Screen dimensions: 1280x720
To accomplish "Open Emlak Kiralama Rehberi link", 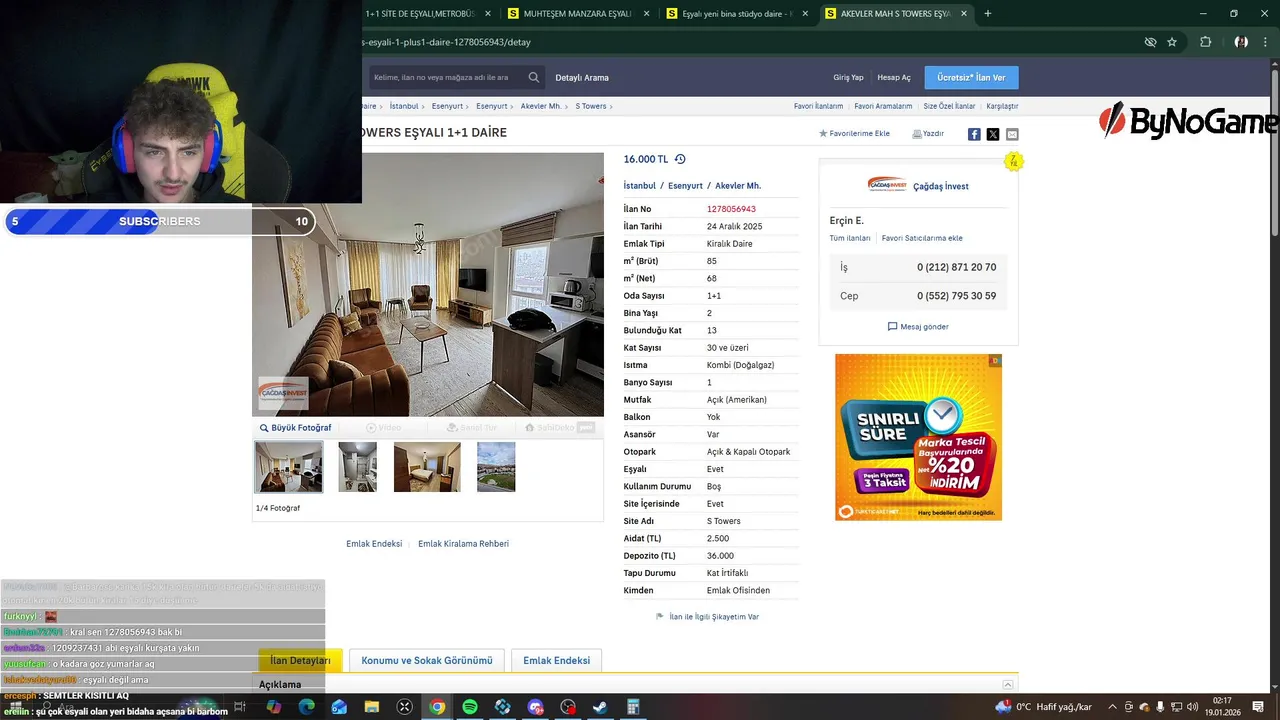I will pos(463,544).
